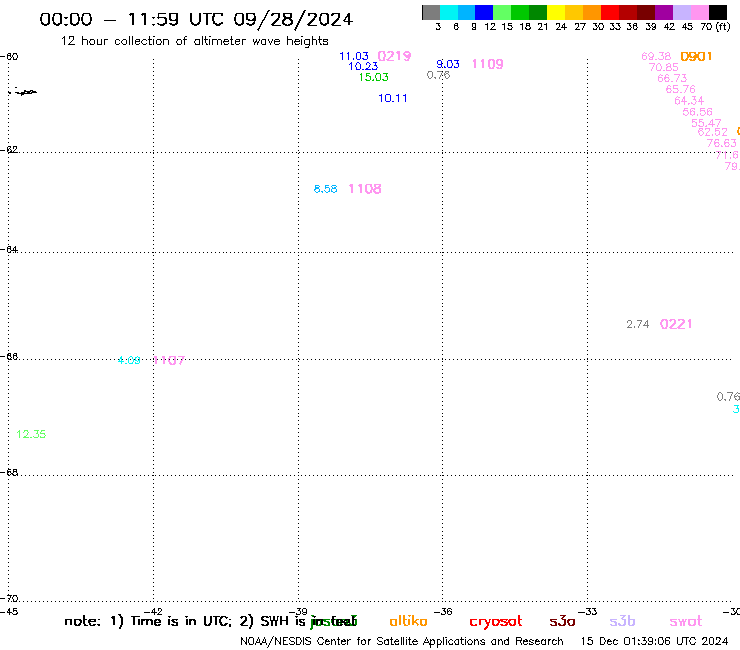
Task: Click the blue 11.03 wave height
Action: [x=353, y=56]
